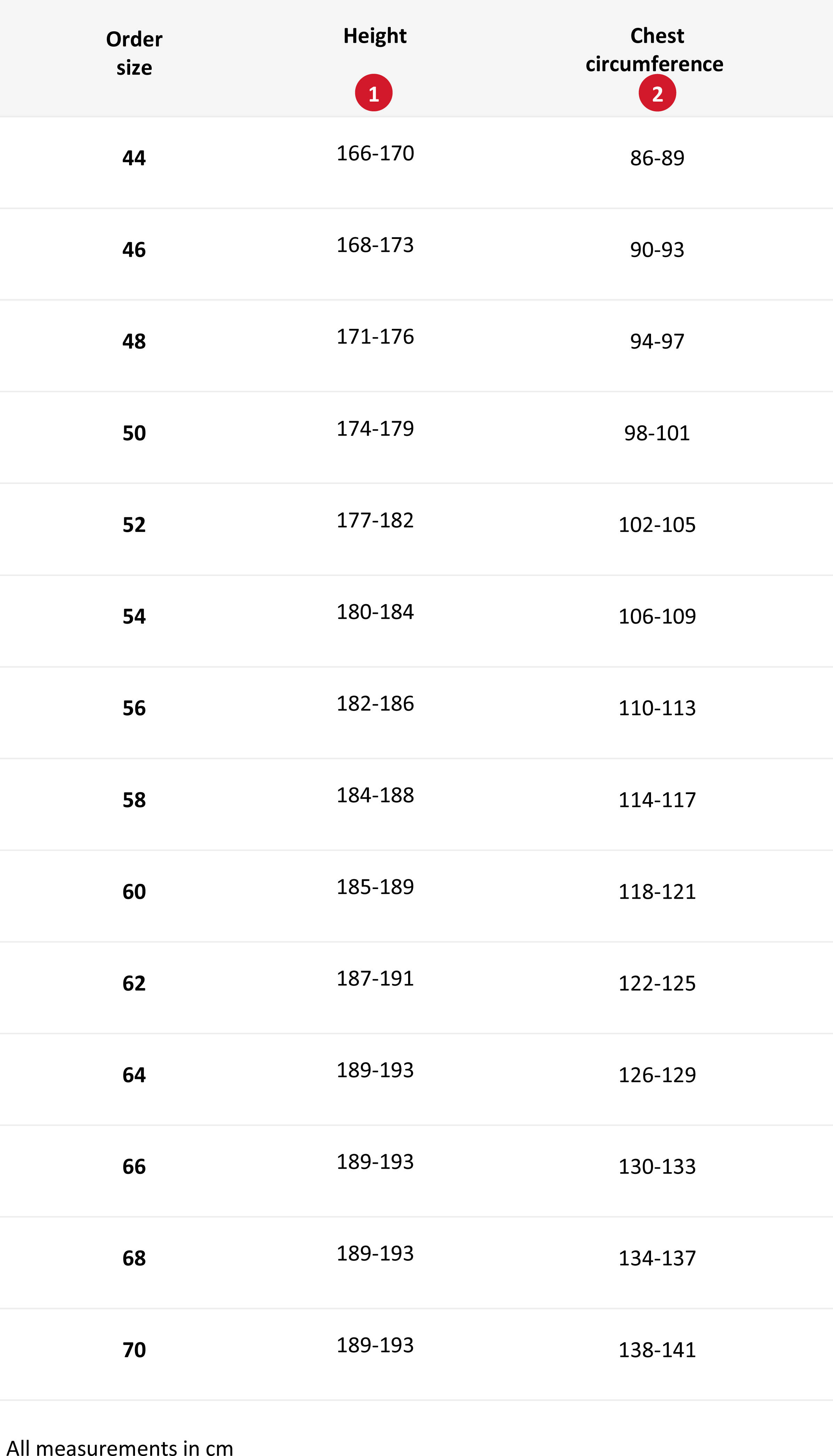Screen dimensions: 833x1456
Task: Choose order size 44
Action: pos(134,158)
